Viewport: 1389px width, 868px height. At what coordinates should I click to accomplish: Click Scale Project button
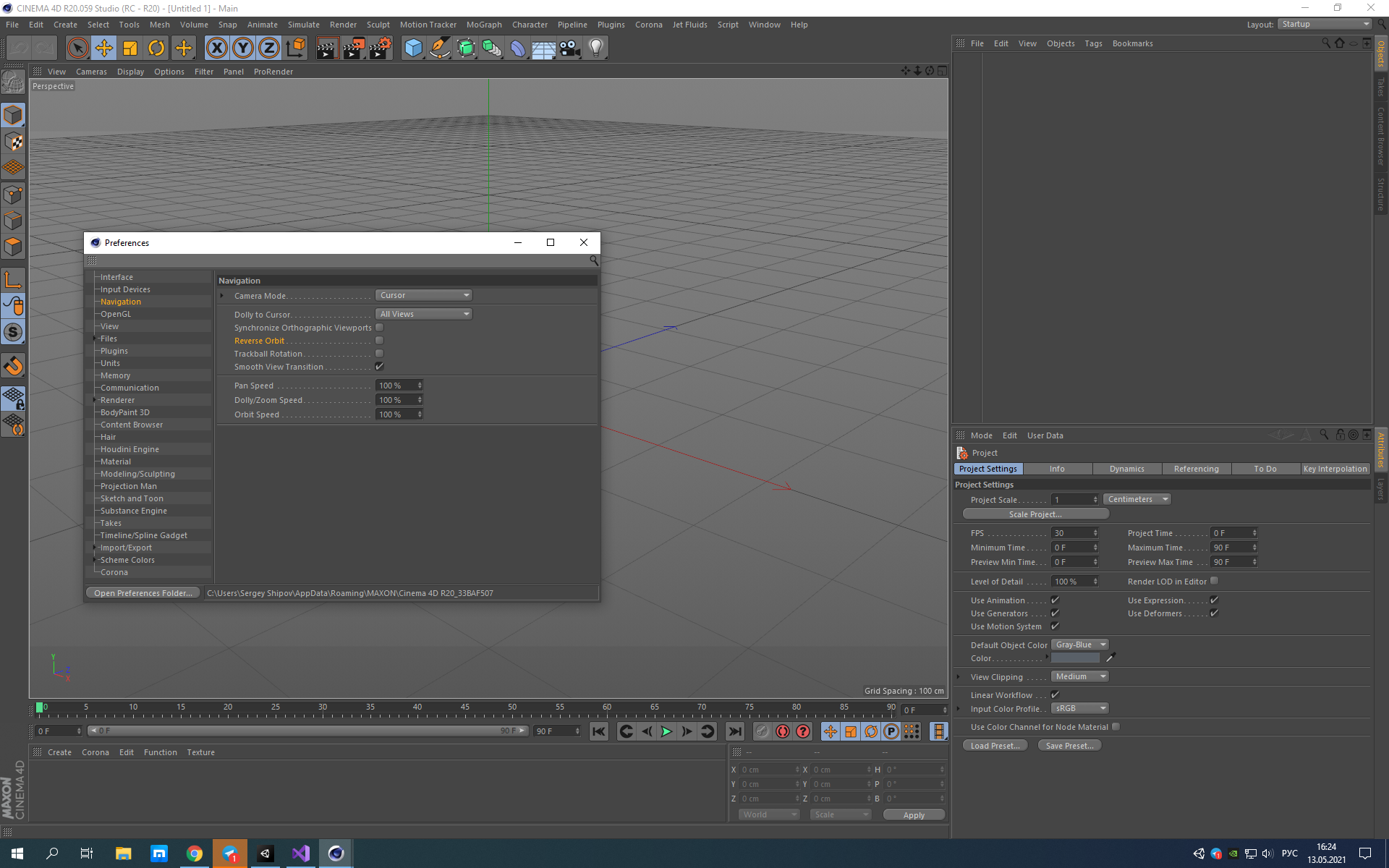pyautogui.click(x=1035, y=514)
